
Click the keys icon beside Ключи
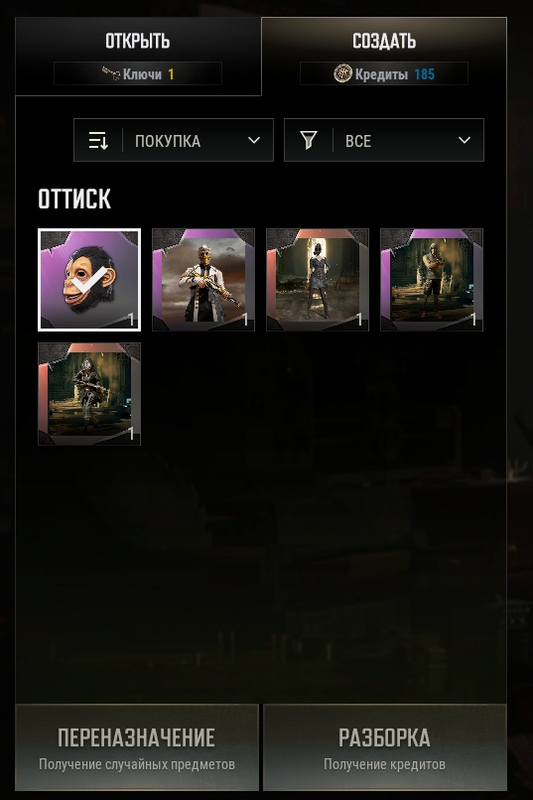coord(110,74)
